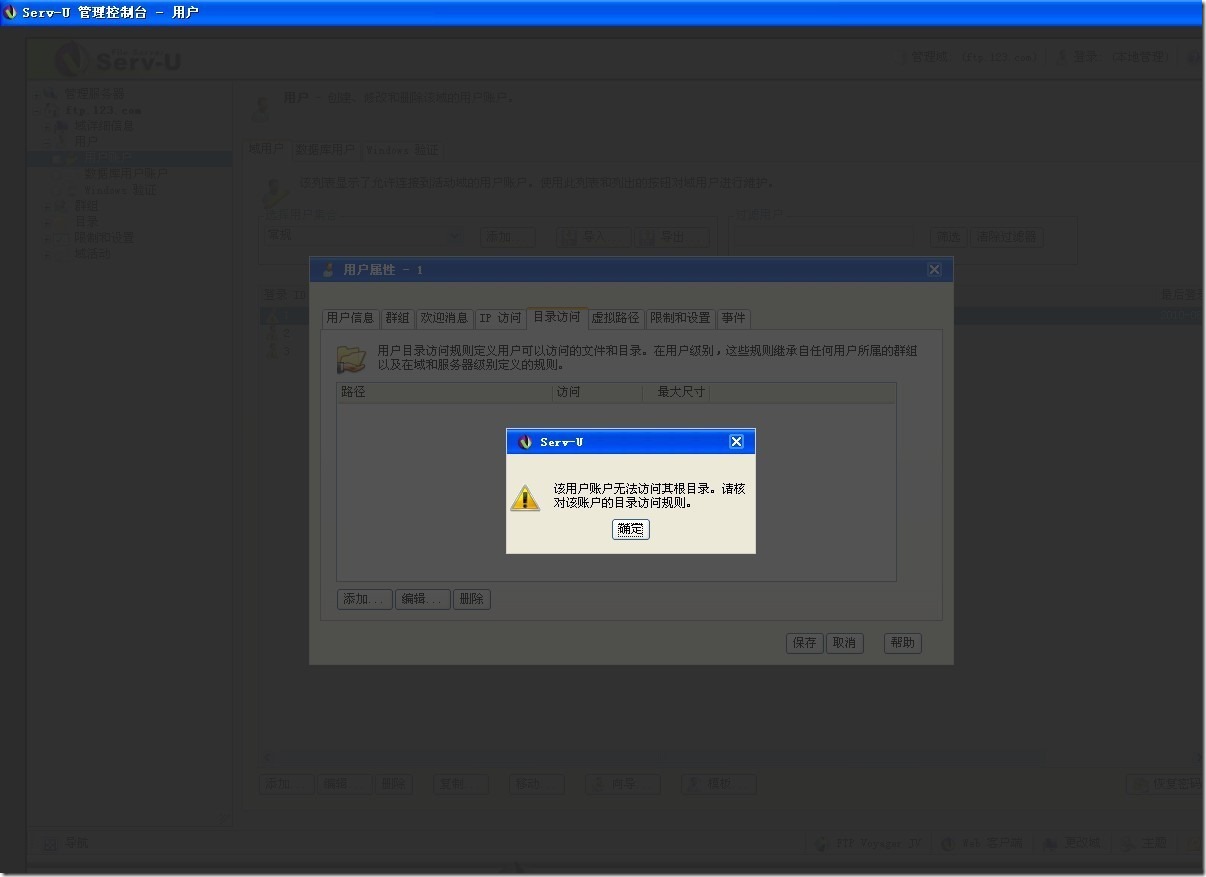Select 域活动 in the console tree
1206x877 pixels.
point(93,254)
